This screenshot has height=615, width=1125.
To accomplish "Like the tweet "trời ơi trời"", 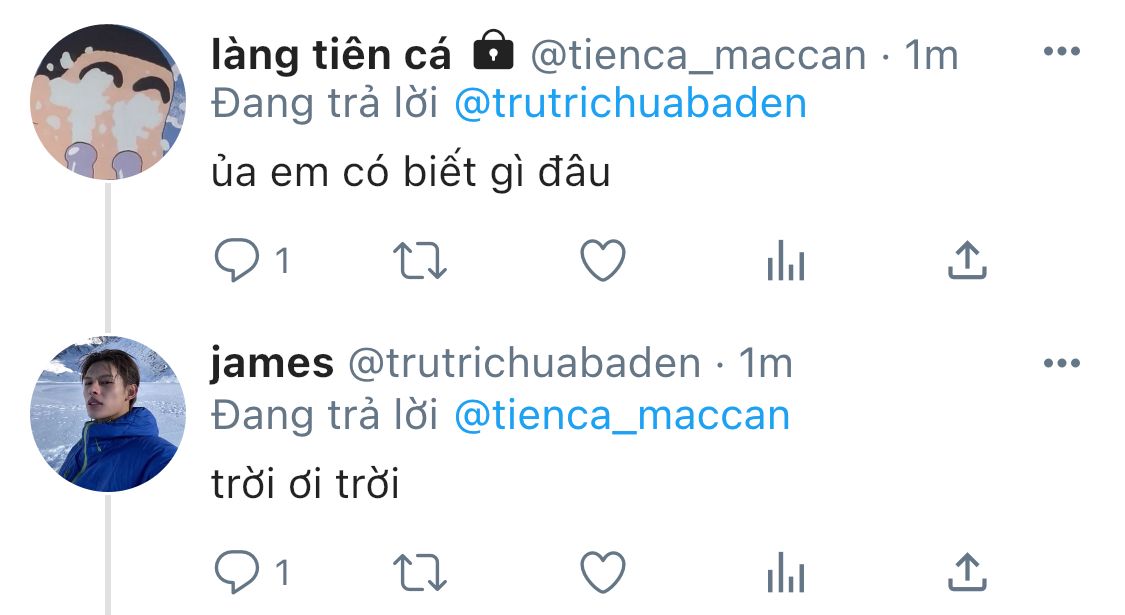I will point(603,573).
